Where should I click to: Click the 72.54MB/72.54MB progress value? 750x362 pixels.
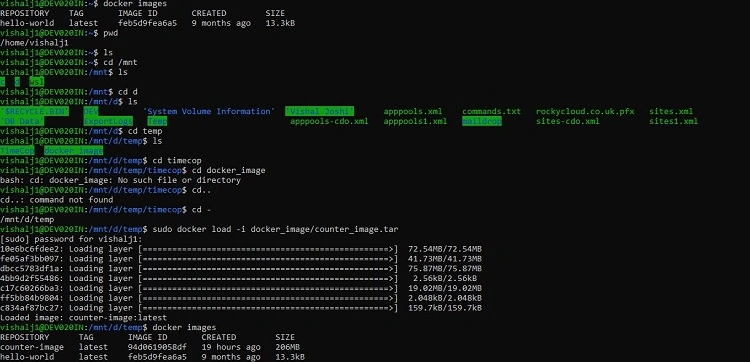click(x=445, y=249)
